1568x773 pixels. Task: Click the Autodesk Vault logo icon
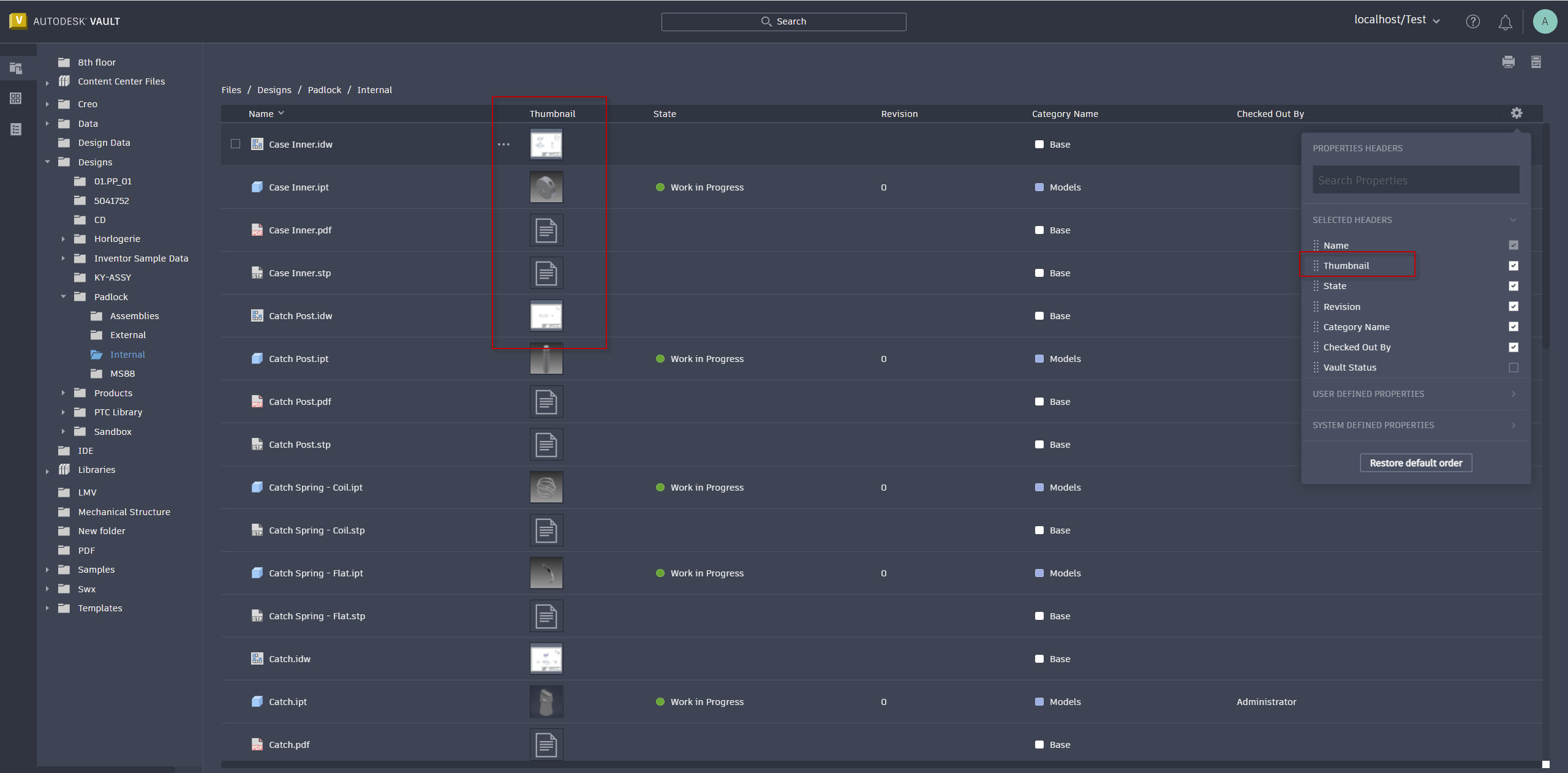coord(18,20)
